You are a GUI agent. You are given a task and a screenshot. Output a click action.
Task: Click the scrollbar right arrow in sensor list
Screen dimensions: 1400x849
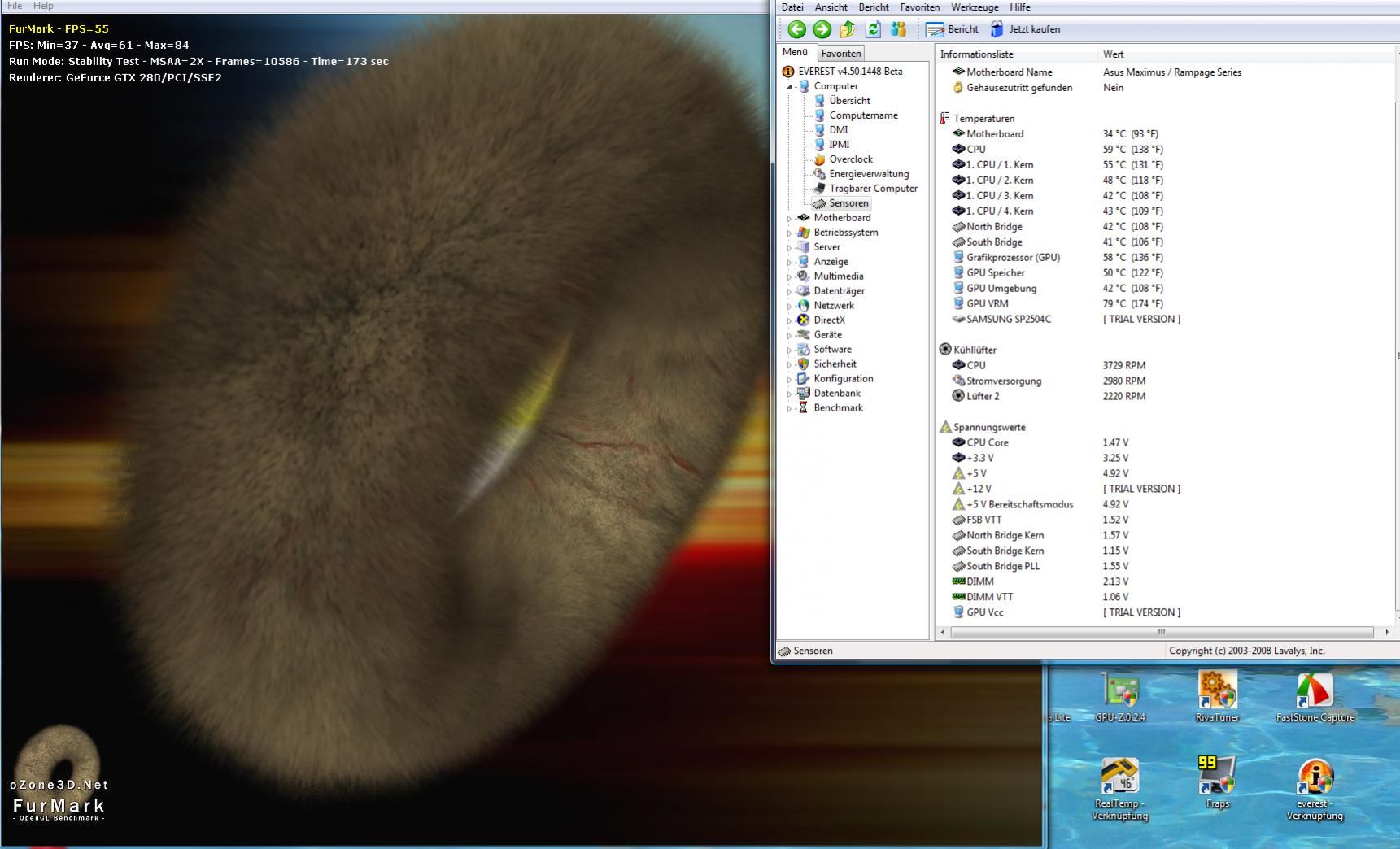[x=1386, y=632]
